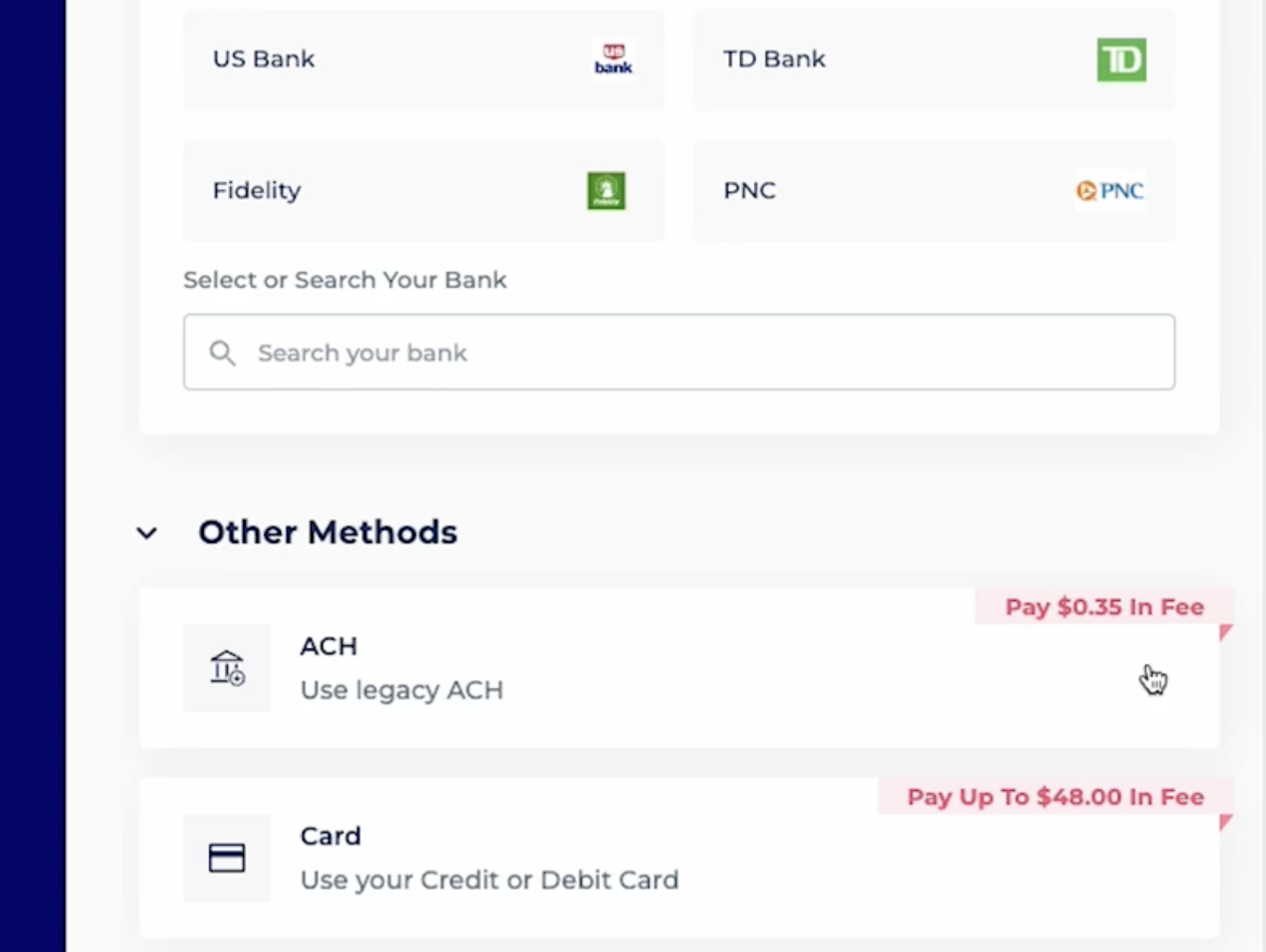Click the magnifying glass search icon

(x=223, y=353)
